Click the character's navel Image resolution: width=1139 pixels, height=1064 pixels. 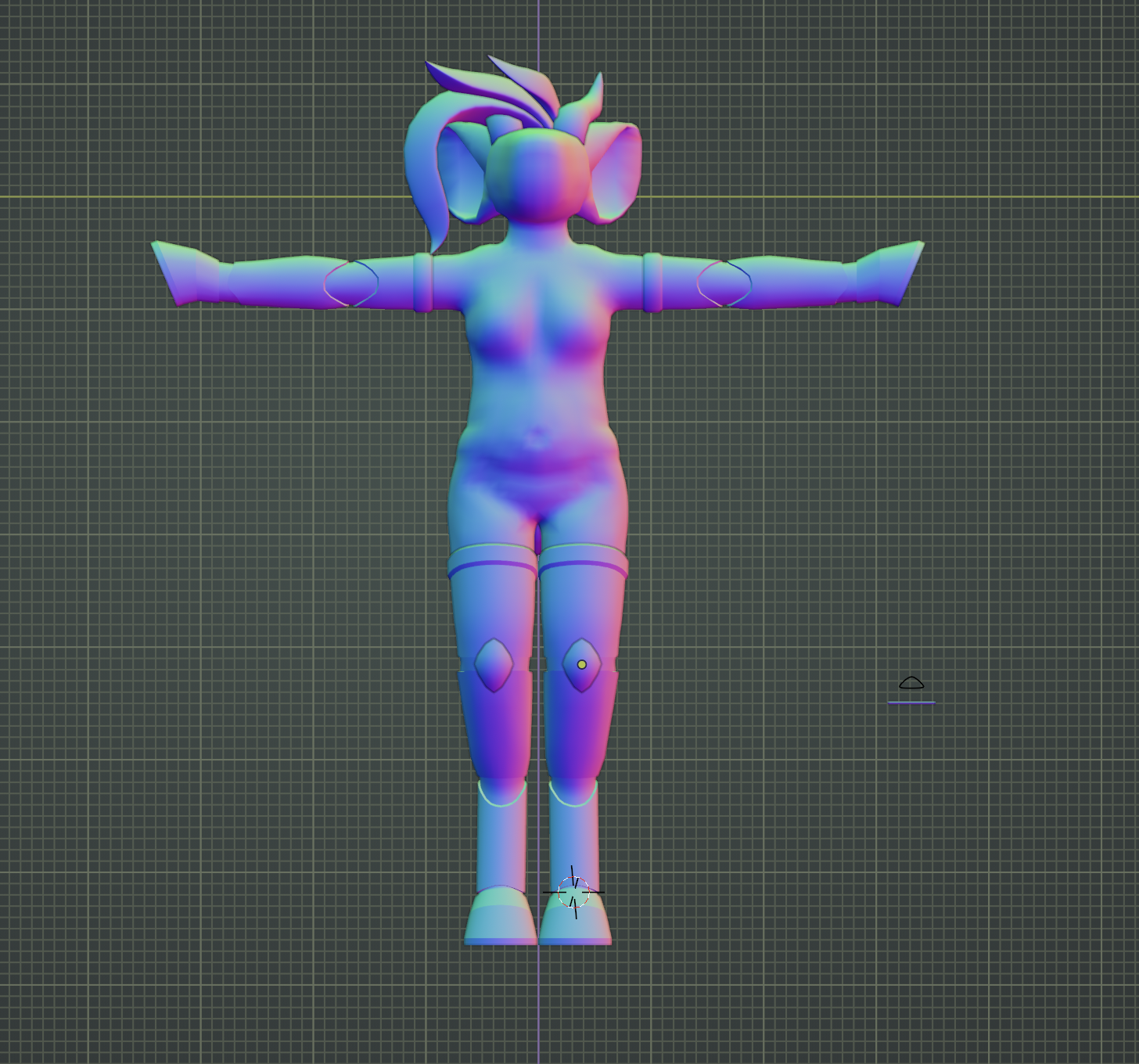point(537,437)
